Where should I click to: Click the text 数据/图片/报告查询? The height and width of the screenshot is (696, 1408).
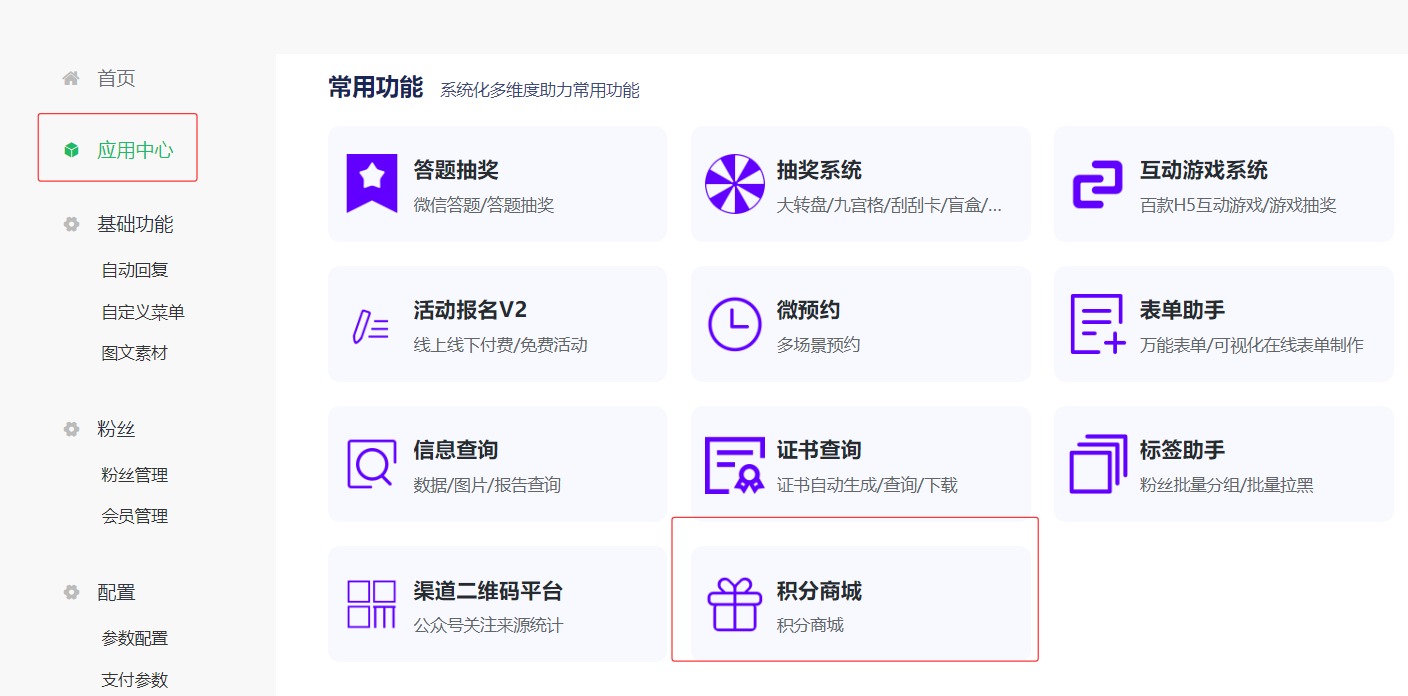pyautogui.click(x=487, y=485)
